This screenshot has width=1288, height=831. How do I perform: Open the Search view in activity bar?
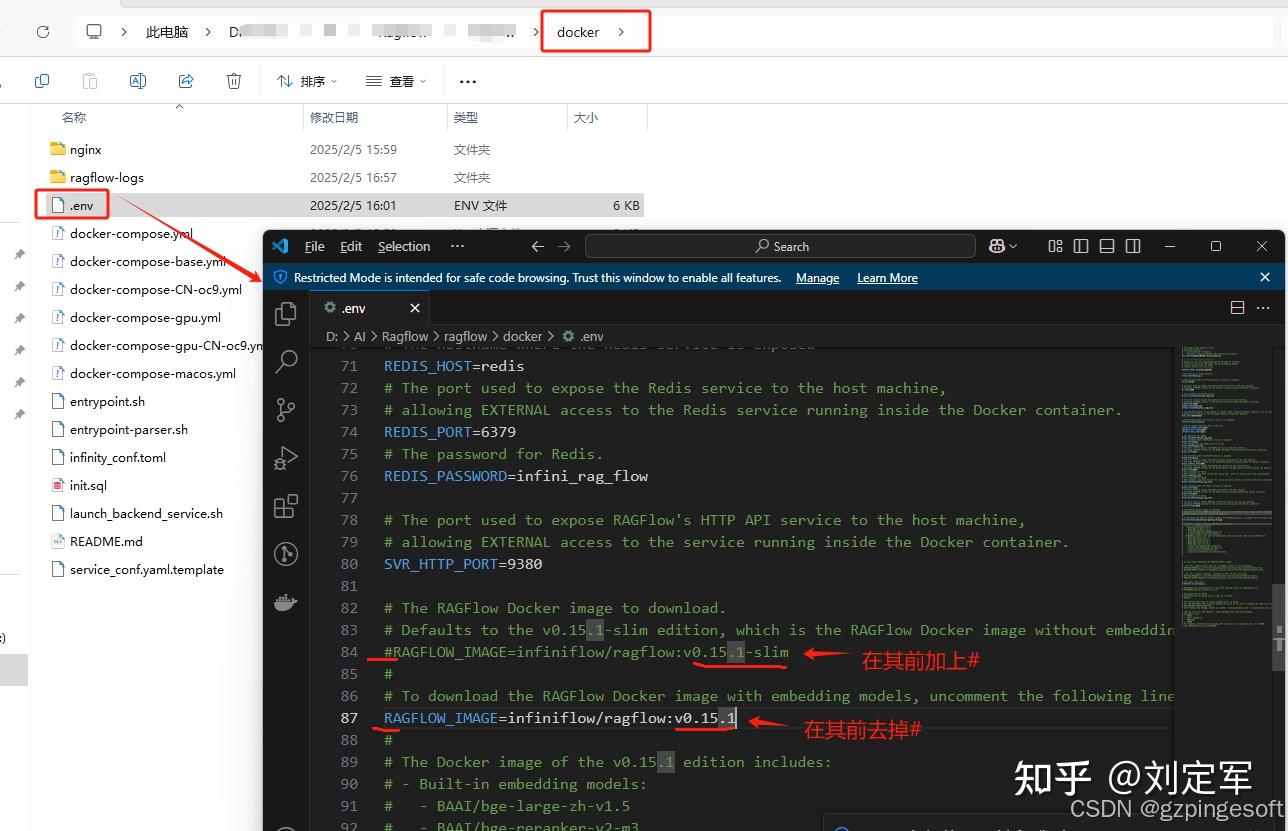pyautogui.click(x=286, y=361)
